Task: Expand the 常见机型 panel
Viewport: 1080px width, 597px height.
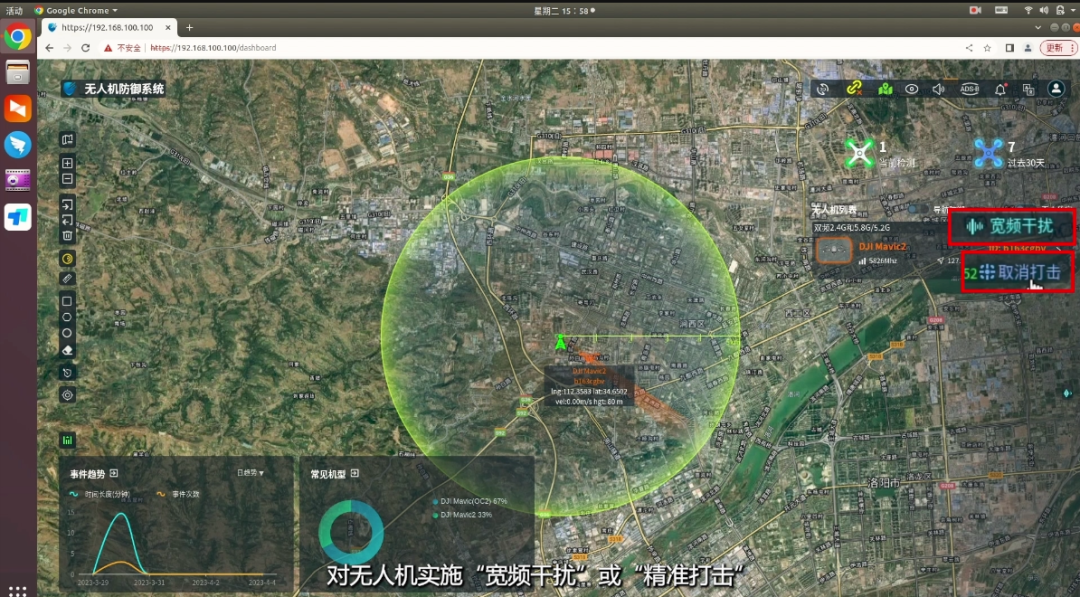Action: (x=355, y=473)
